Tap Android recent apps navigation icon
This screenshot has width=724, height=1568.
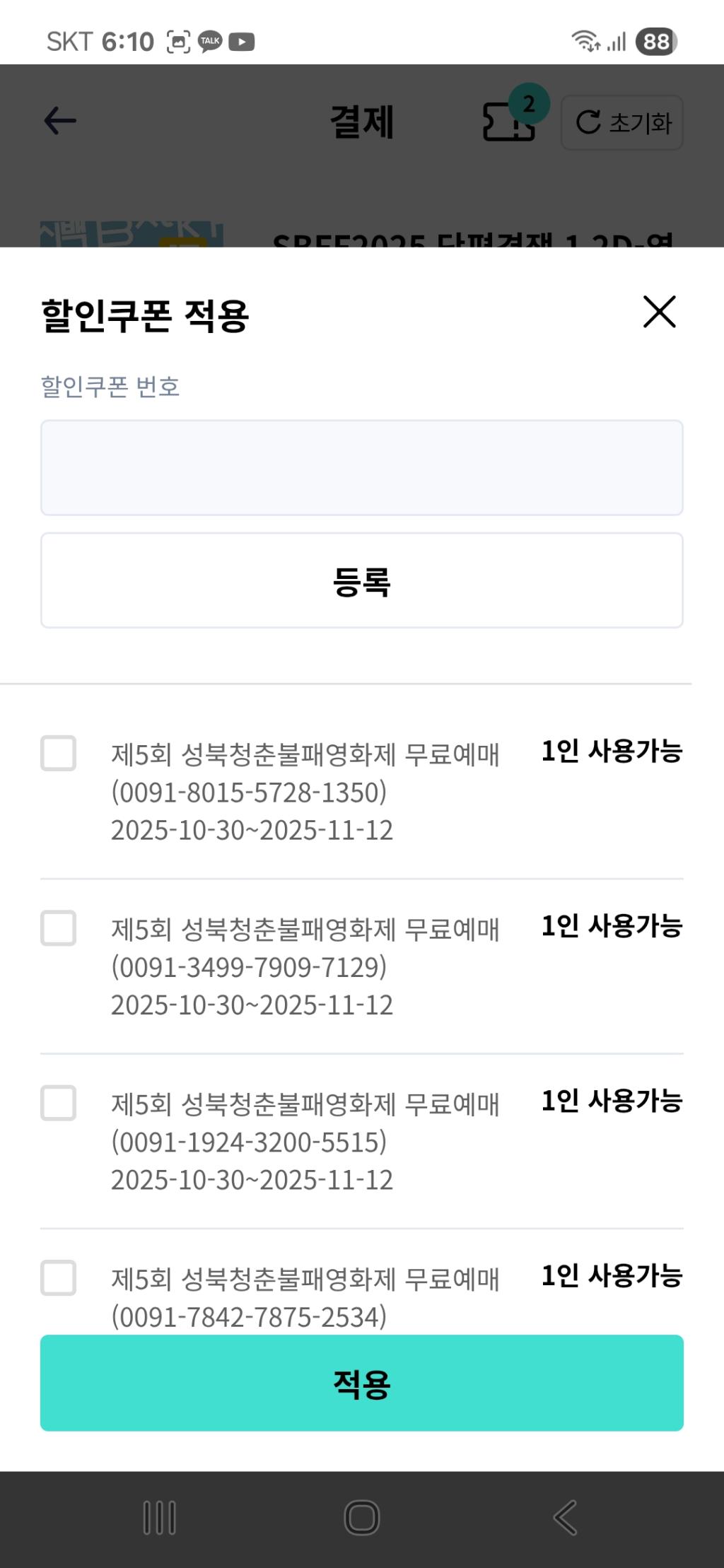(160, 1517)
